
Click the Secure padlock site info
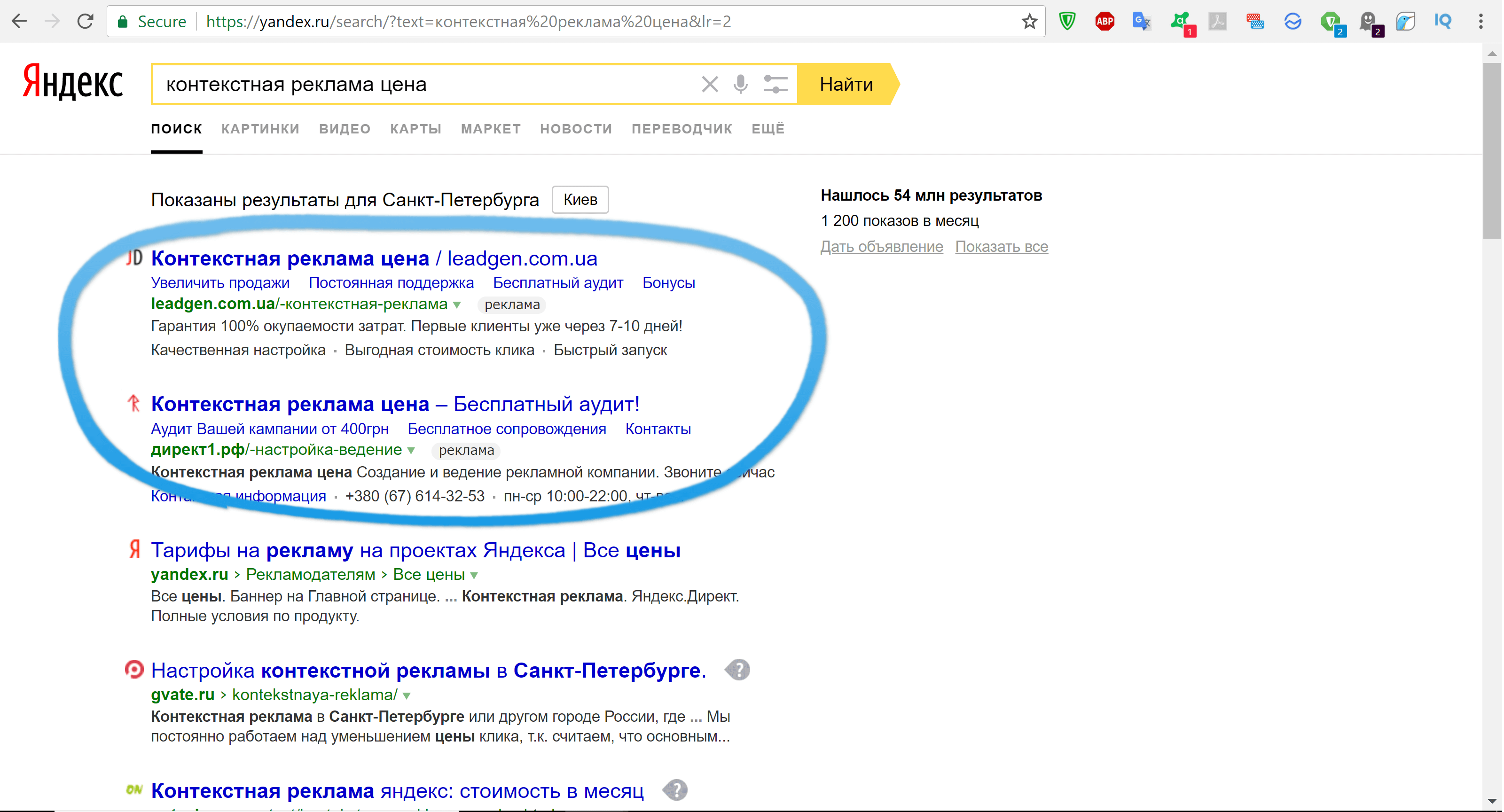[x=152, y=22]
